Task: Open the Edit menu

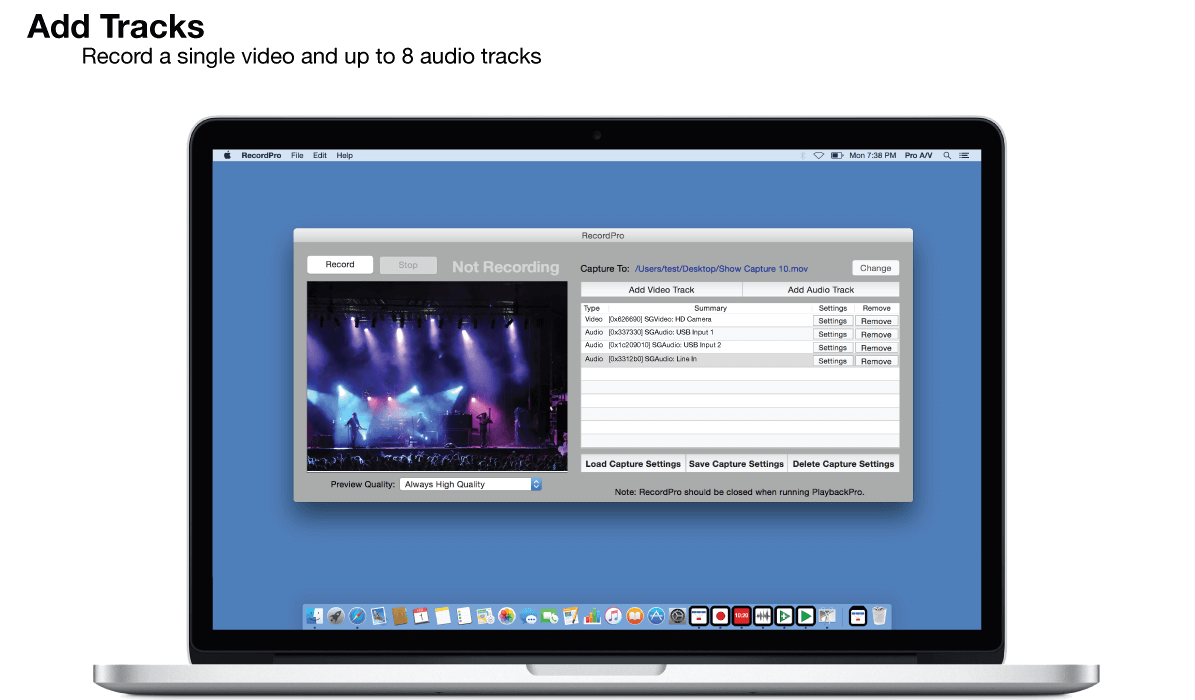Action: pos(320,156)
